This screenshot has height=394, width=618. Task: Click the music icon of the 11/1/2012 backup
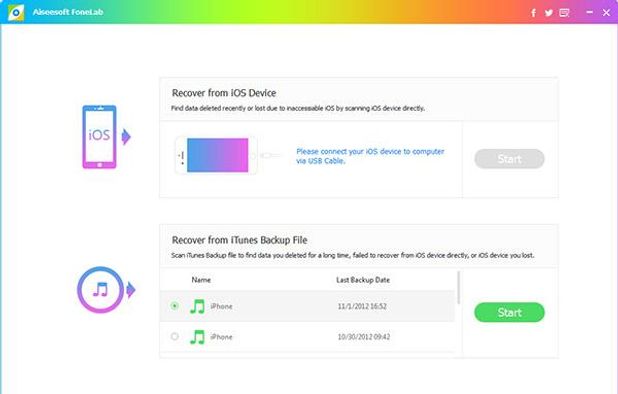point(197,306)
